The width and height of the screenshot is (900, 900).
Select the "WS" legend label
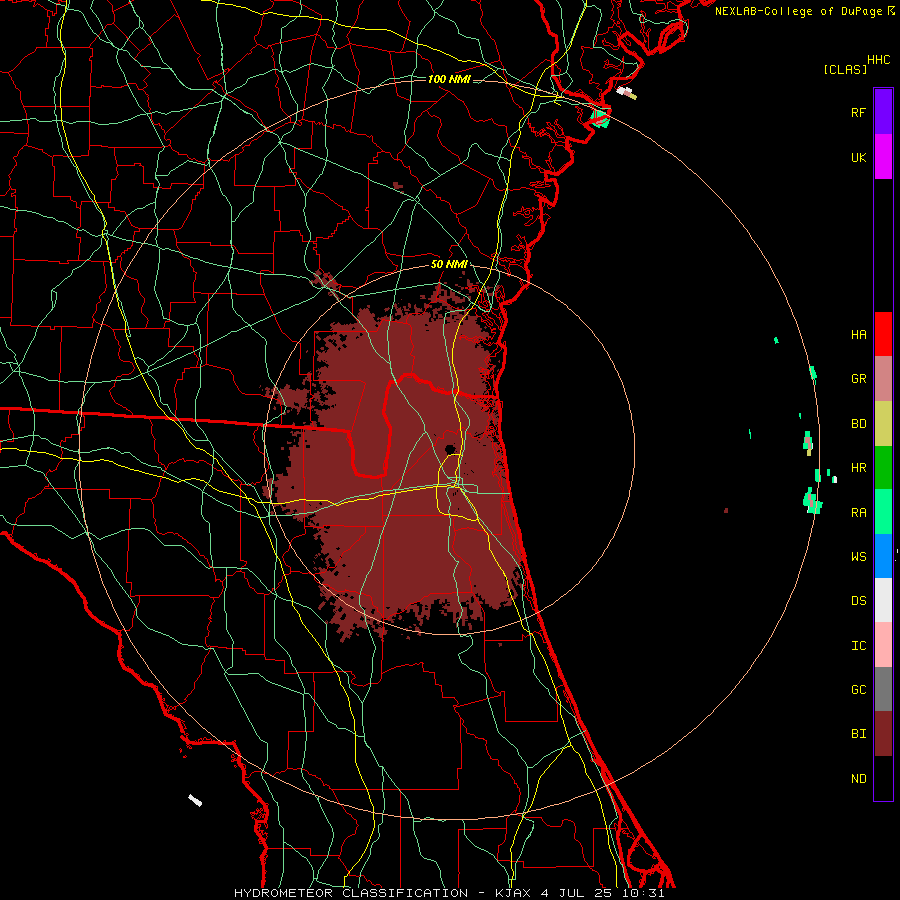click(x=858, y=556)
